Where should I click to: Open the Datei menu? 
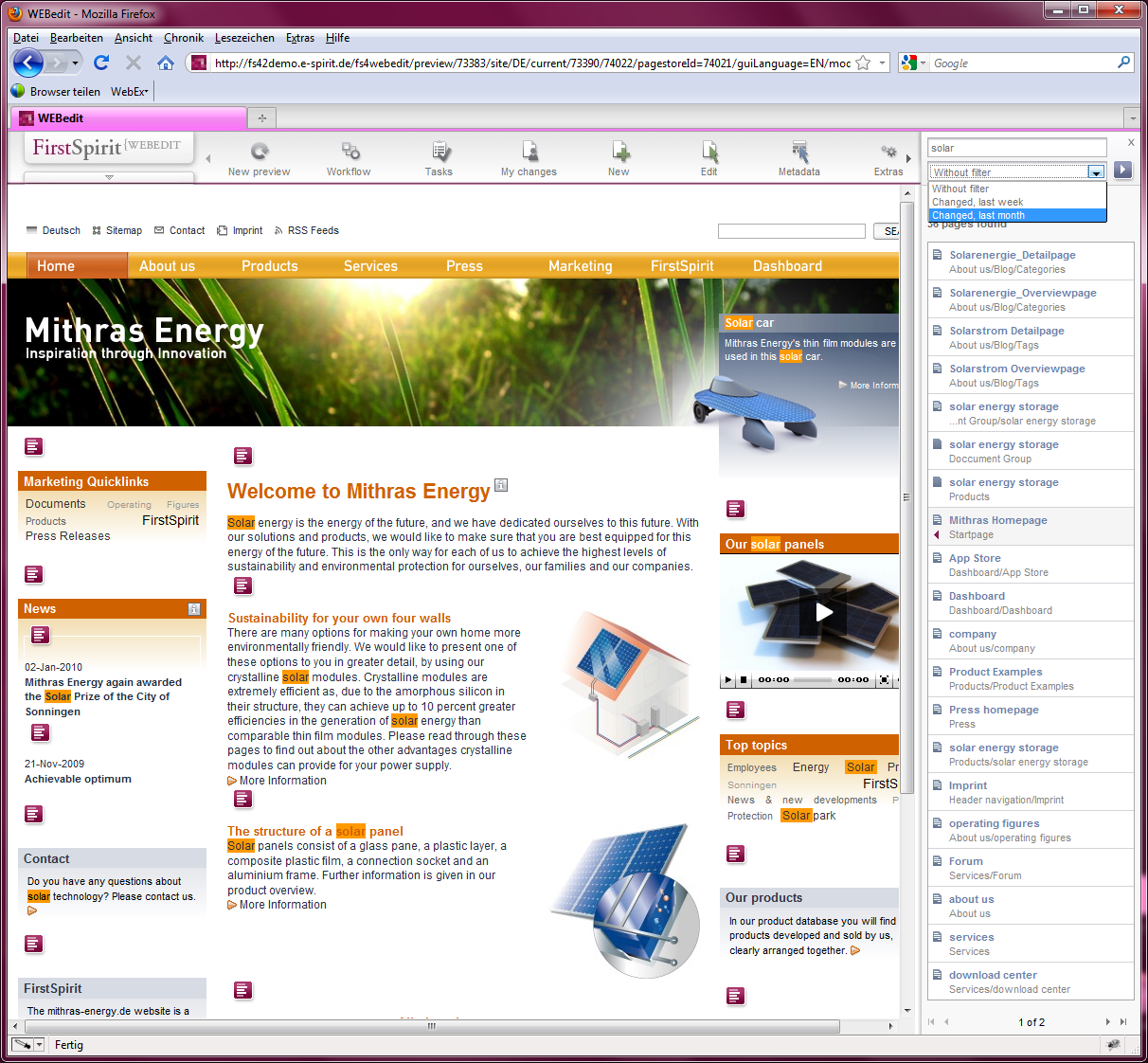[26, 38]
